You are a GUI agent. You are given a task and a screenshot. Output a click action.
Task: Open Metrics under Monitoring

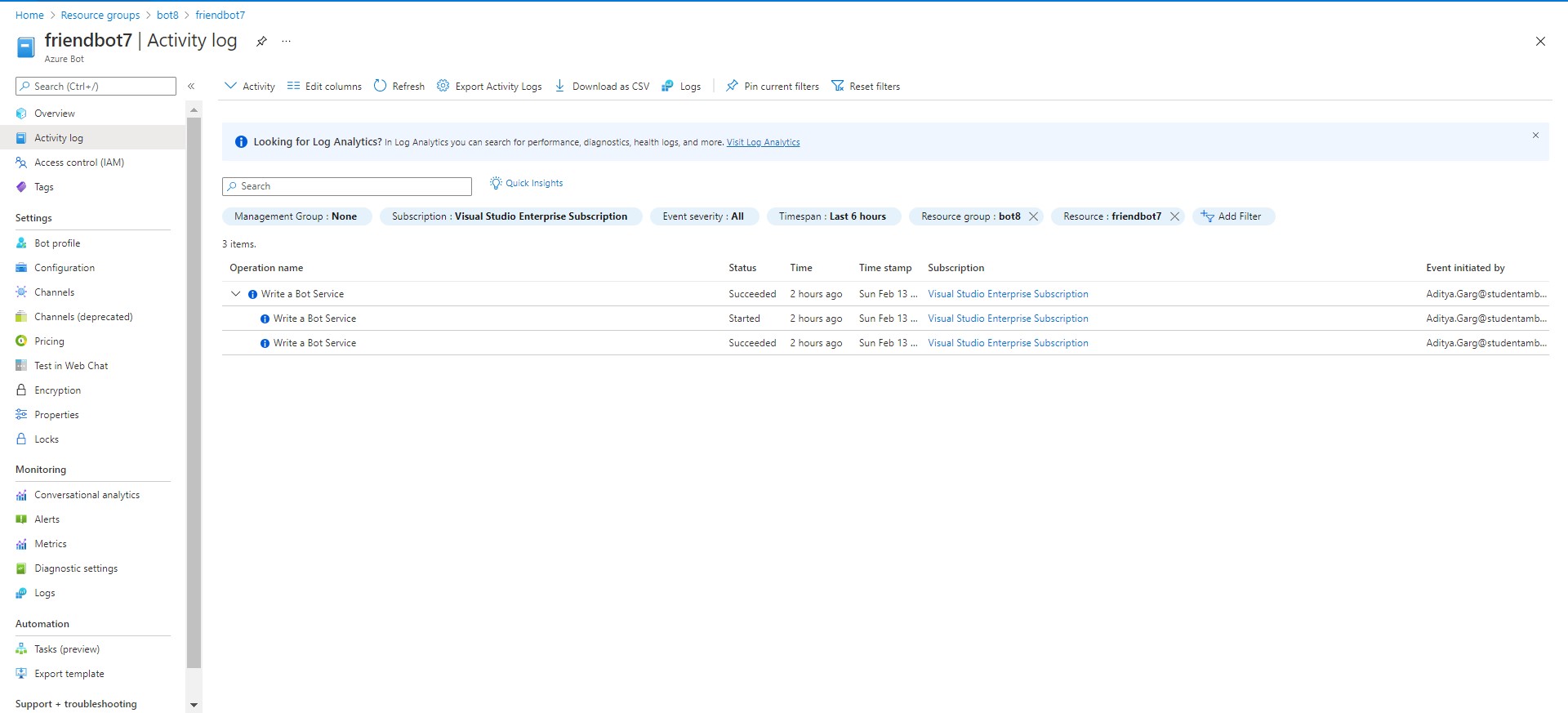click(x=93, y=544)
